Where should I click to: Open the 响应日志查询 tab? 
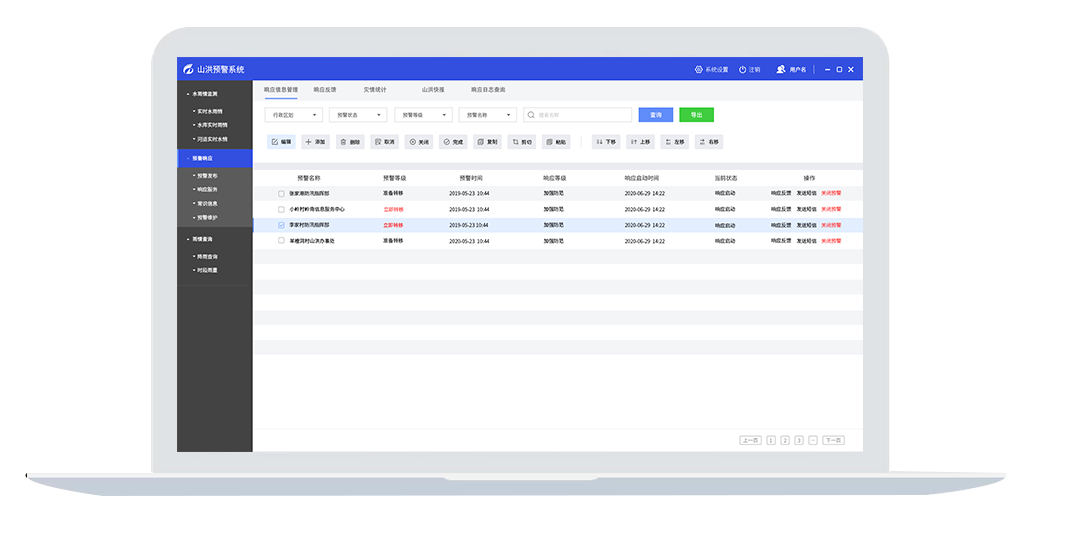(488, 90)
